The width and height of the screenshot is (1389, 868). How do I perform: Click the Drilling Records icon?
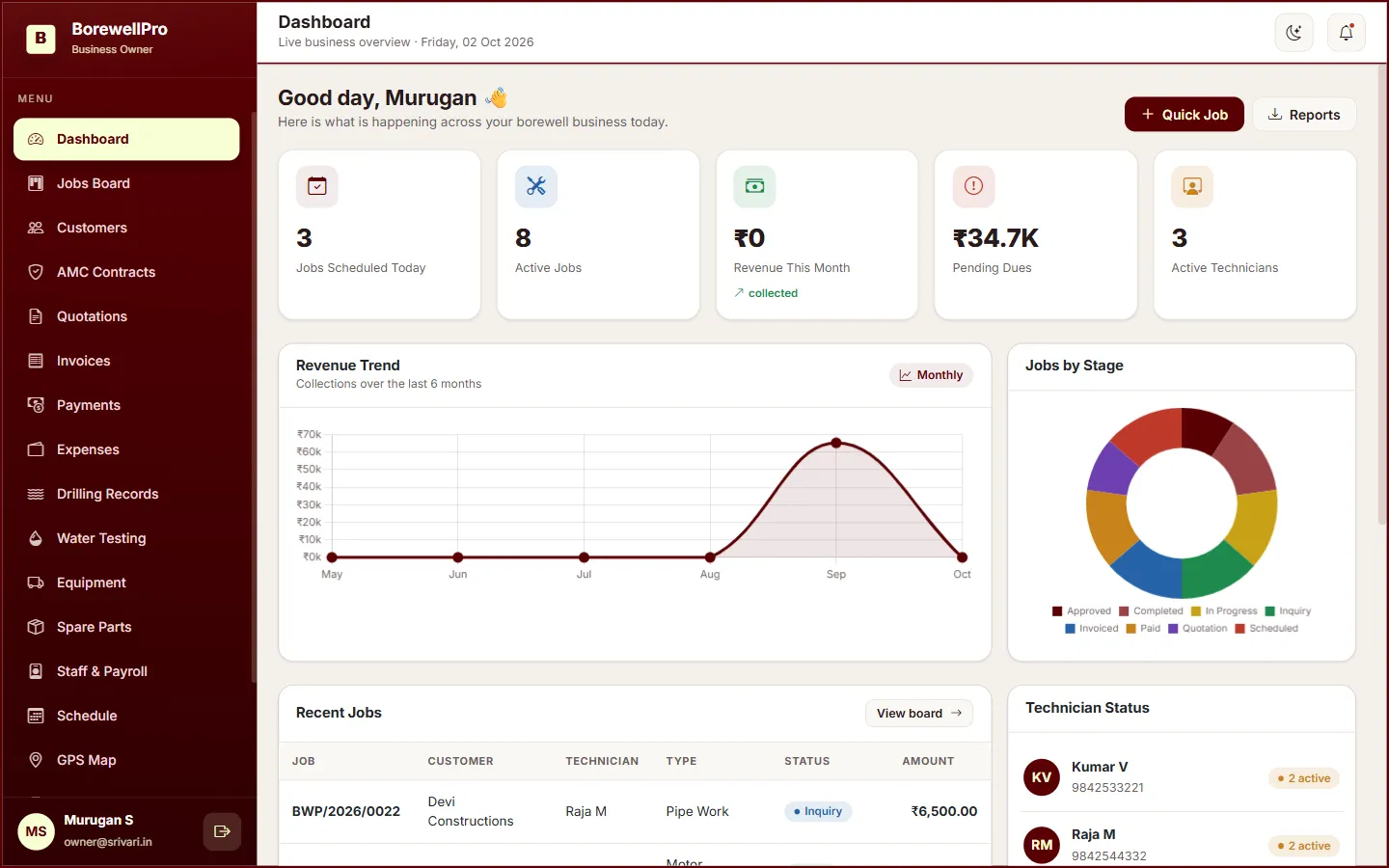point(36,494)
